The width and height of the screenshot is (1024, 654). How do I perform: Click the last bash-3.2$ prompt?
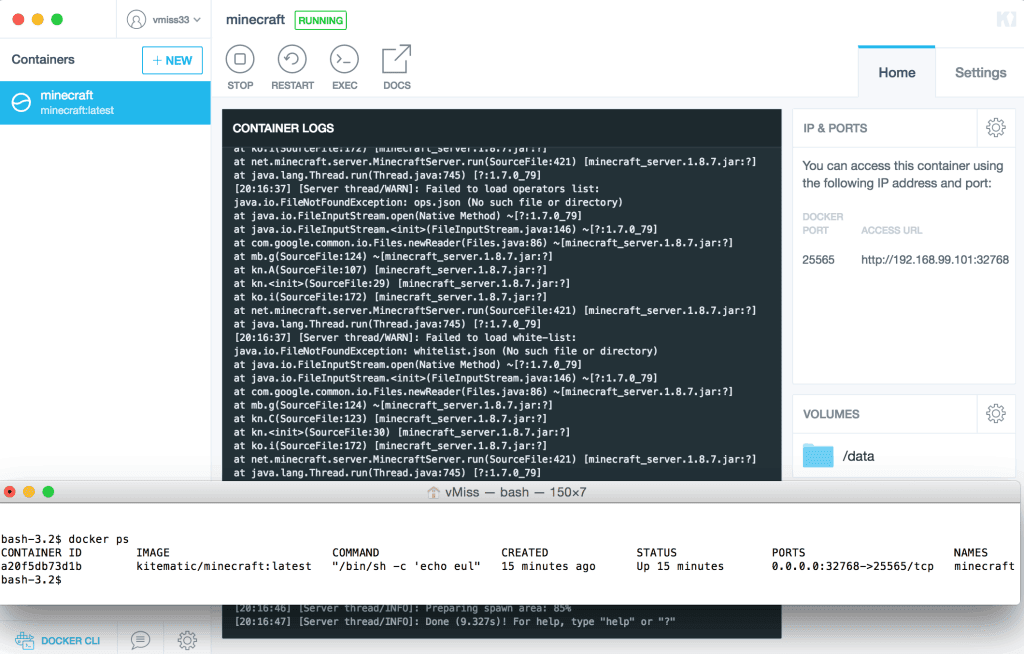click(x=31, y=580)
